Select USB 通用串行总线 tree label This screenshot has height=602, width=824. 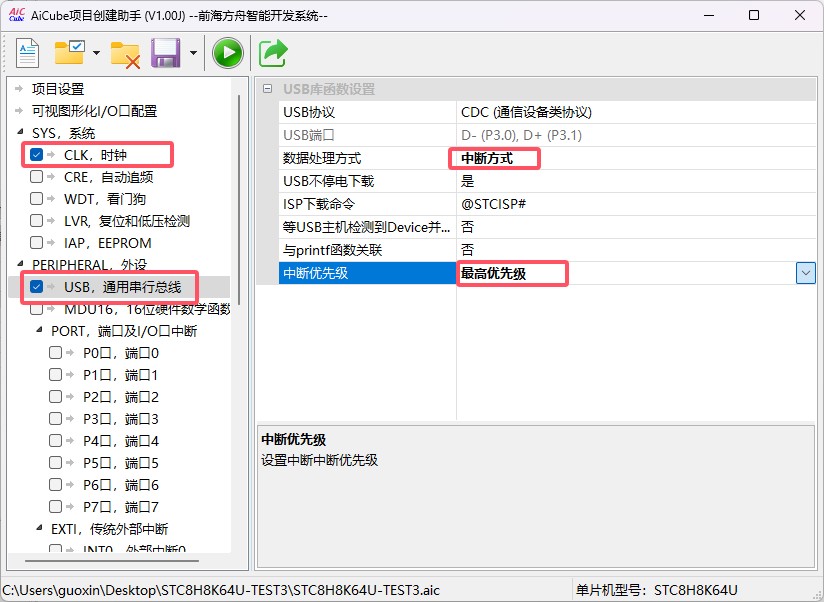[122, 287]
